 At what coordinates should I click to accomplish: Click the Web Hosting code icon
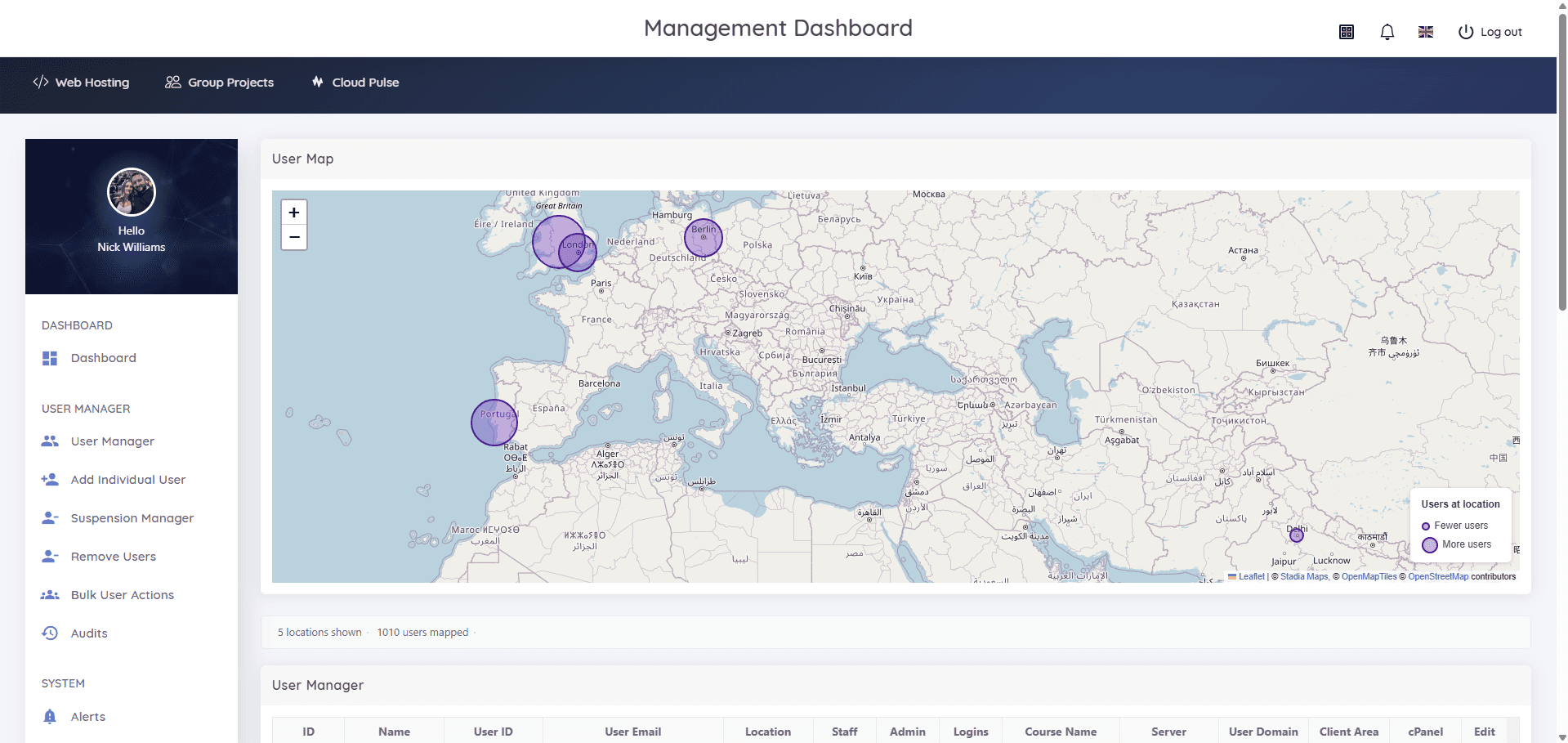point(40,82)
